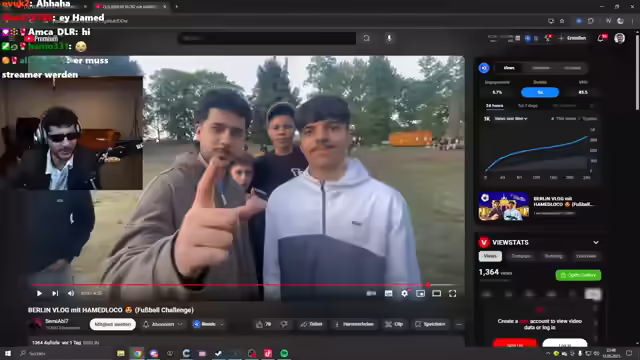Open Chrome from the taskbar
This screenshot has height=360, width=640.
point(138,353)
